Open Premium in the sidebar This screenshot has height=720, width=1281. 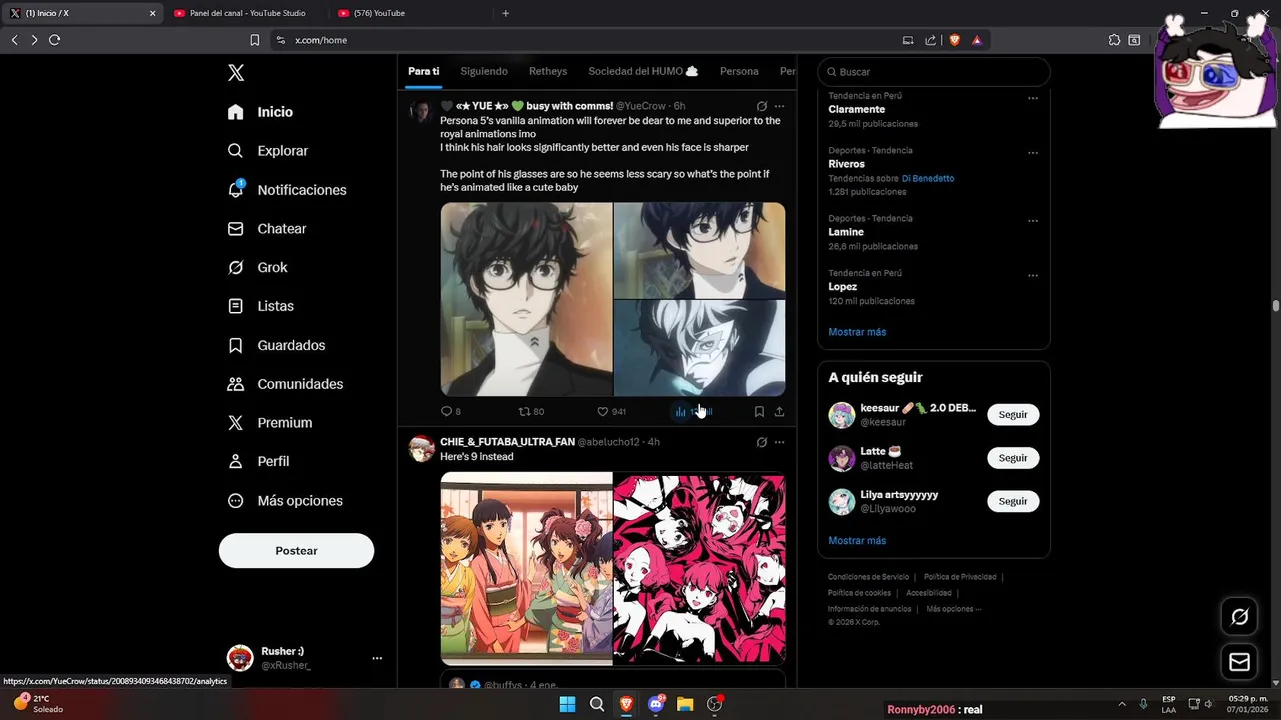tap(269, 423)
